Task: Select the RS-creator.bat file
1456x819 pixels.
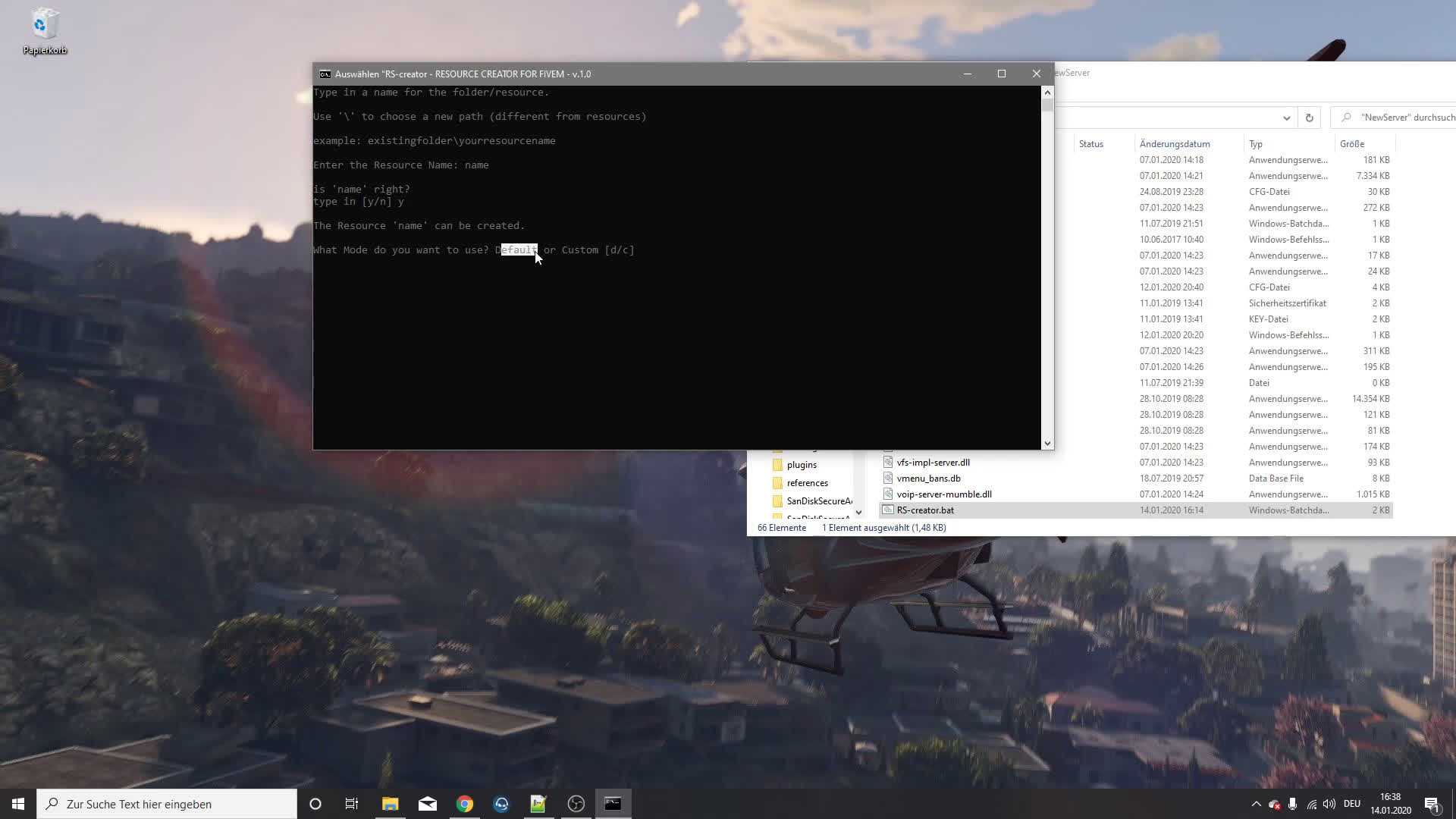Action: click(x=925, y=510)
